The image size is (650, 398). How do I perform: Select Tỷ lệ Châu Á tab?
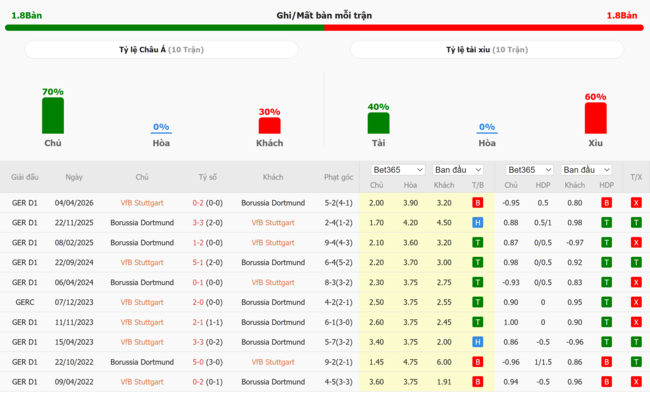161,50
